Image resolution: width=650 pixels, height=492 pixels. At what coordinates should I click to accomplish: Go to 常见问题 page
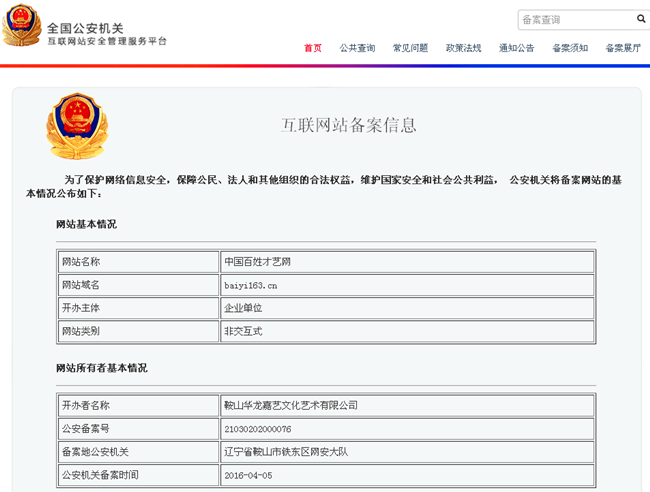pos(410,48)
